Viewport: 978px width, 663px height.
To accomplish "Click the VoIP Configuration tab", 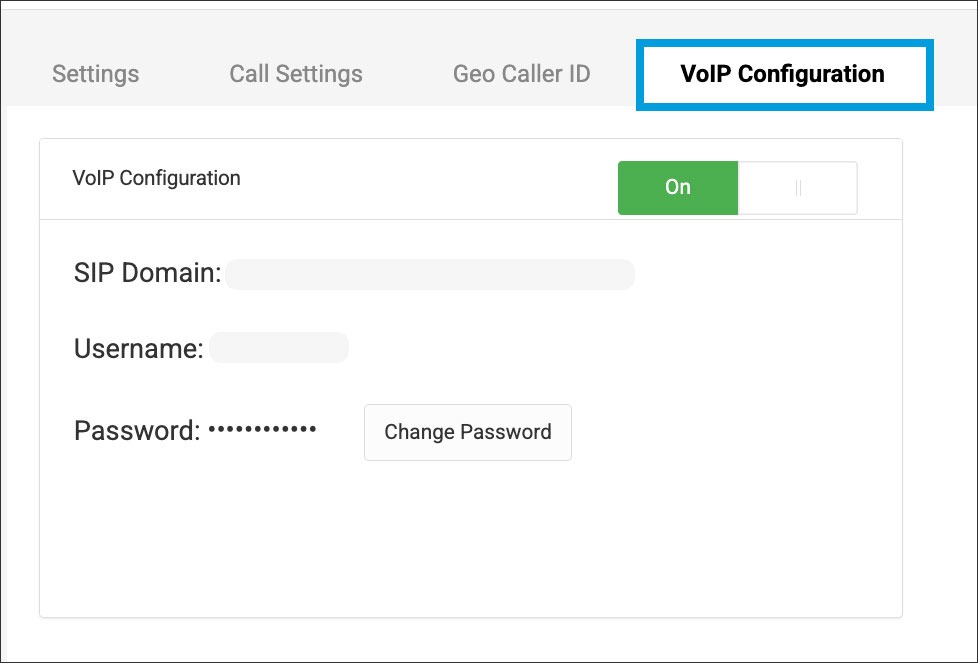I will (x=783, y=74).
